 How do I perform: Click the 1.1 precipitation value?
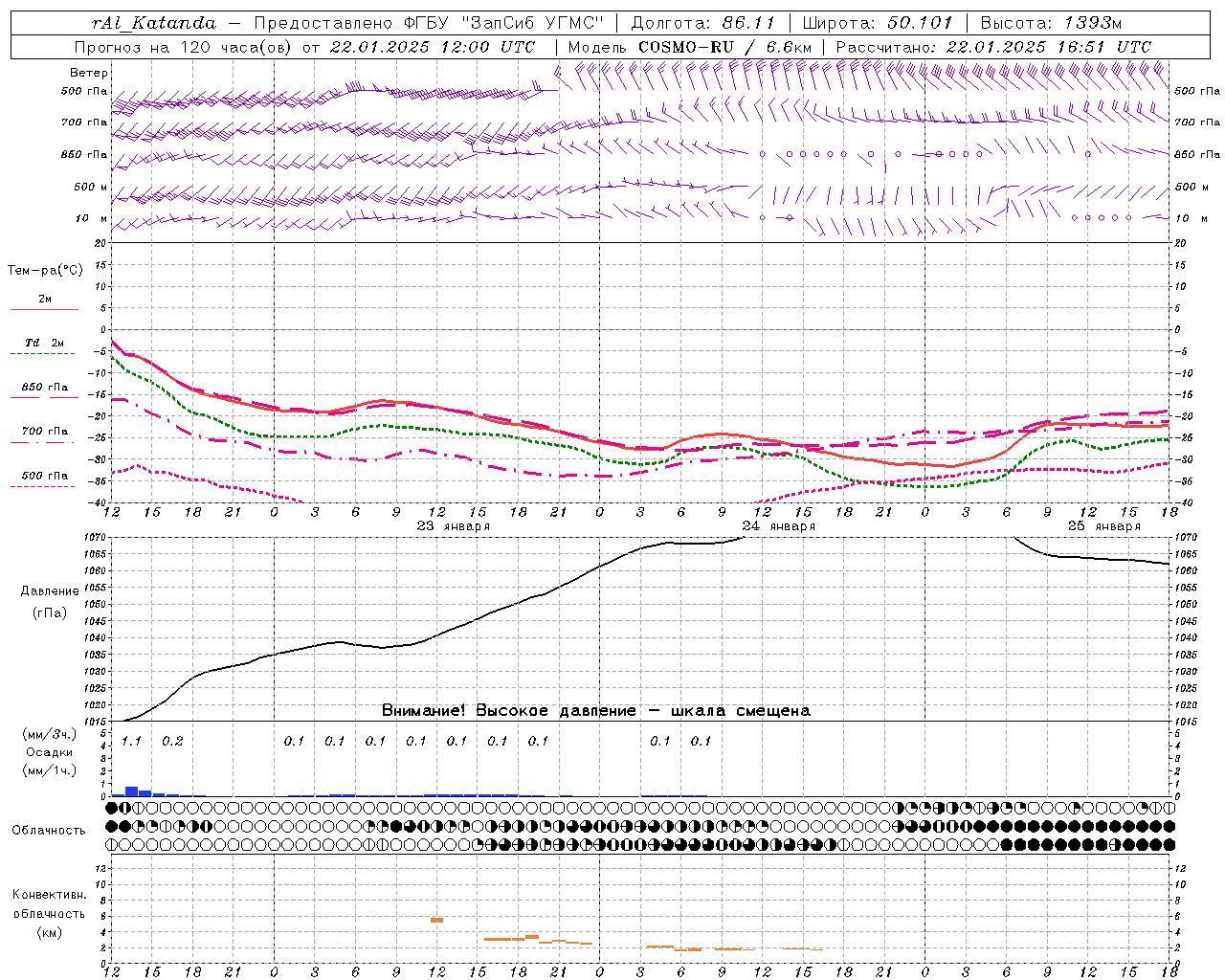[x=131, y=742]
